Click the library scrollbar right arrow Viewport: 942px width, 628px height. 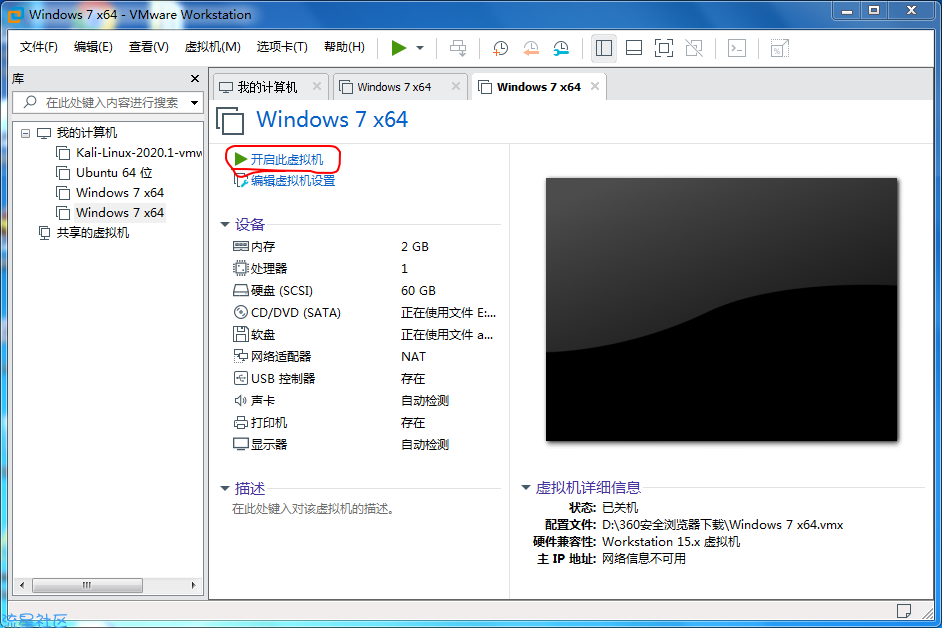coord(193,585)
